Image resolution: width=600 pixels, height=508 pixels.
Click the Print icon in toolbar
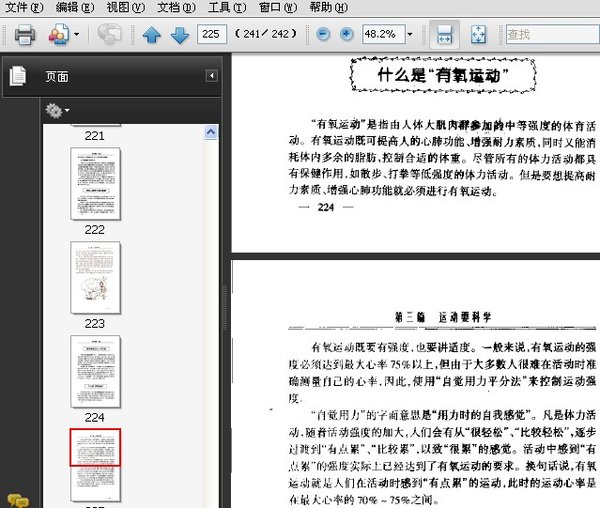coord(25,35)
